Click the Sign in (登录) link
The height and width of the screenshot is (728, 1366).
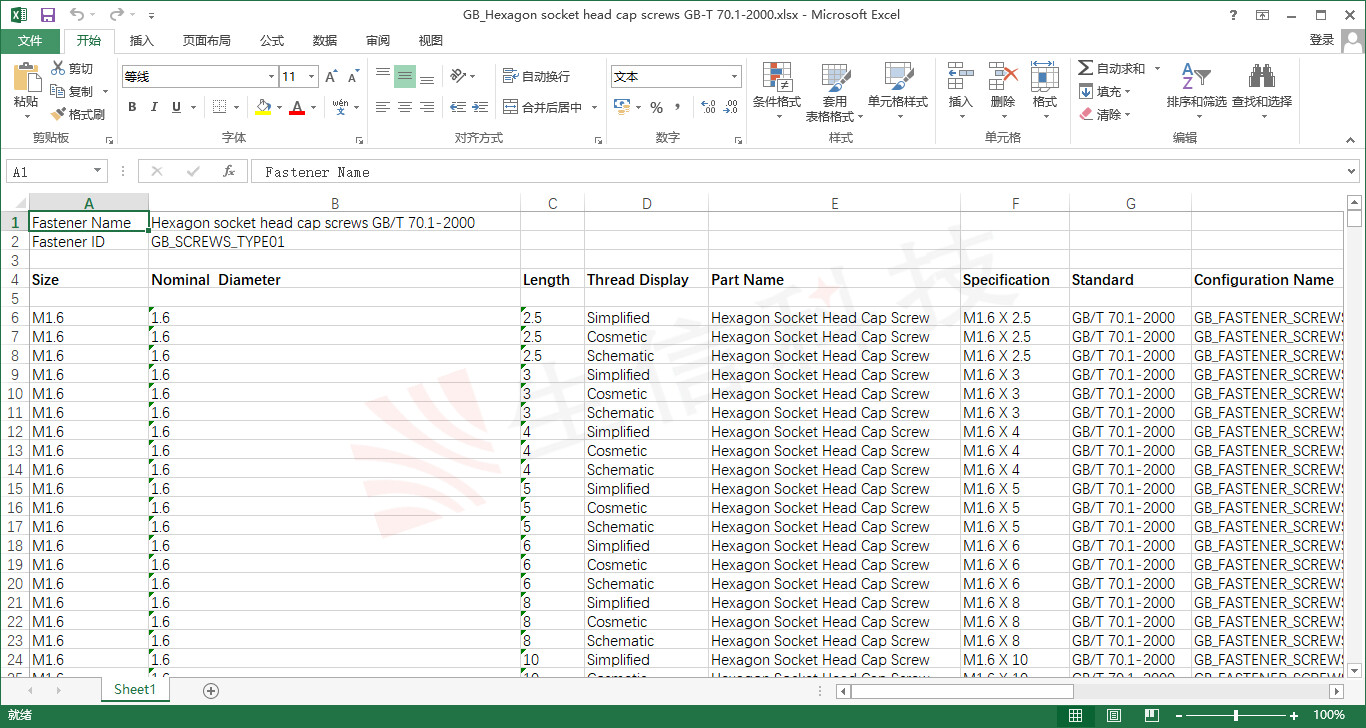[1322, 40]
